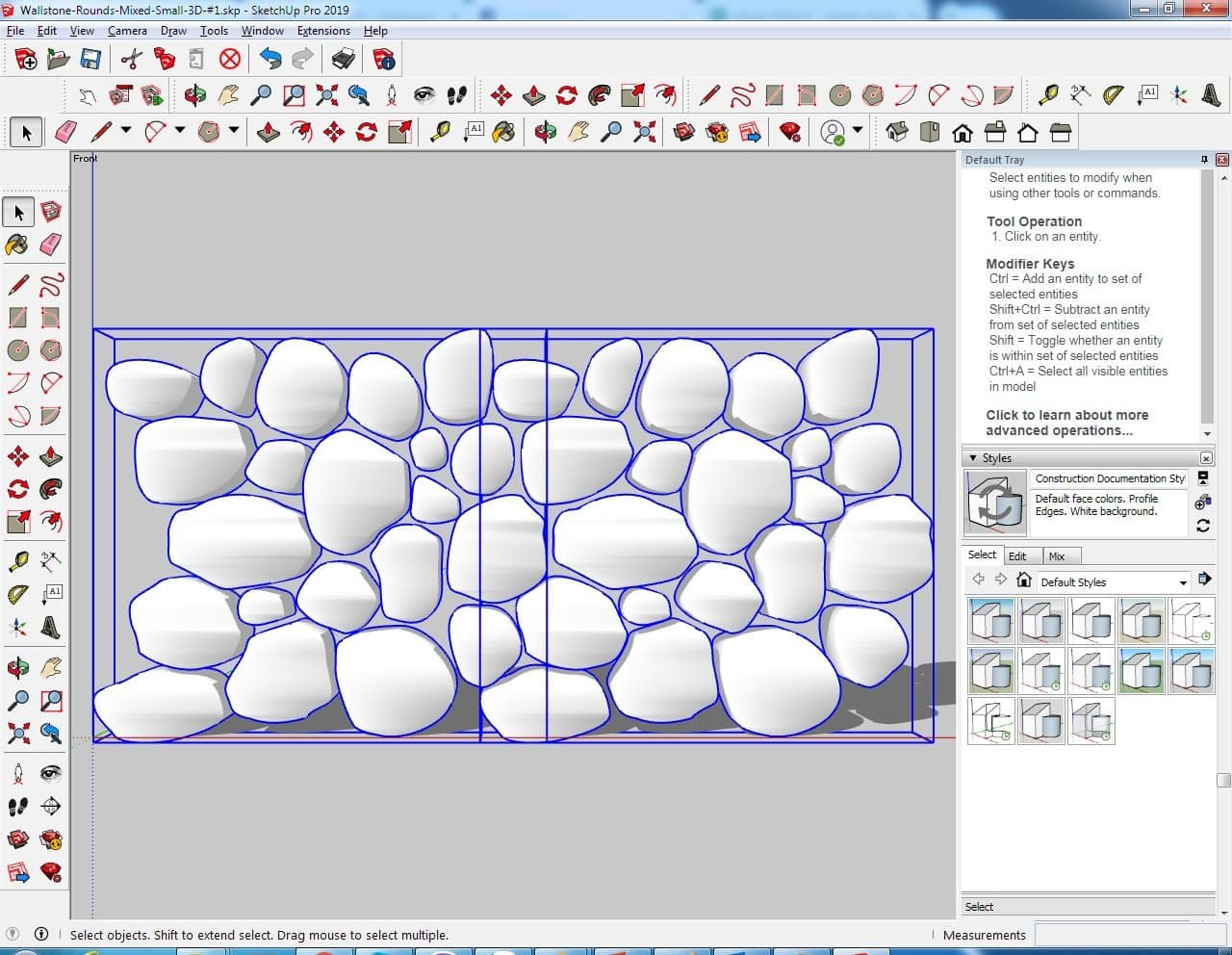Image resolution: width=1232 pixels, height=955 pixels.
Task: Switch to Iso view with the first house icon
Action: click(x=896, y=132)
